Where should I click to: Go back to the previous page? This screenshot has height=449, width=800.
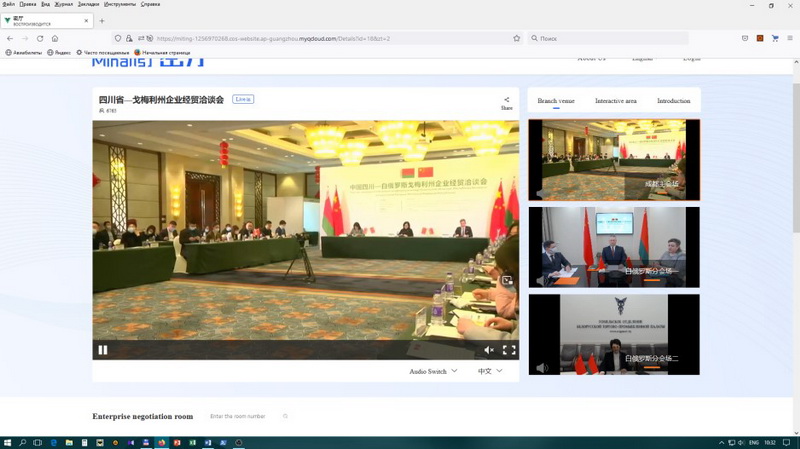(10, 38)
